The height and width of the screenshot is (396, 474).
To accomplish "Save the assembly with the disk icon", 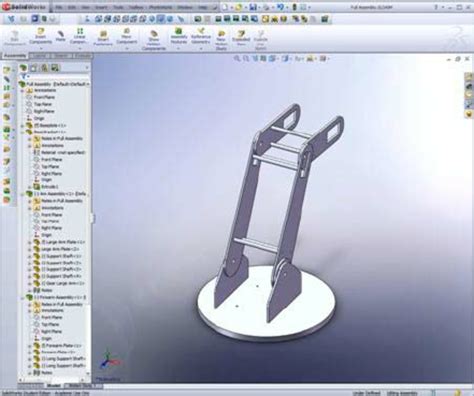I will pyautogui.click(x=253, y=7).
